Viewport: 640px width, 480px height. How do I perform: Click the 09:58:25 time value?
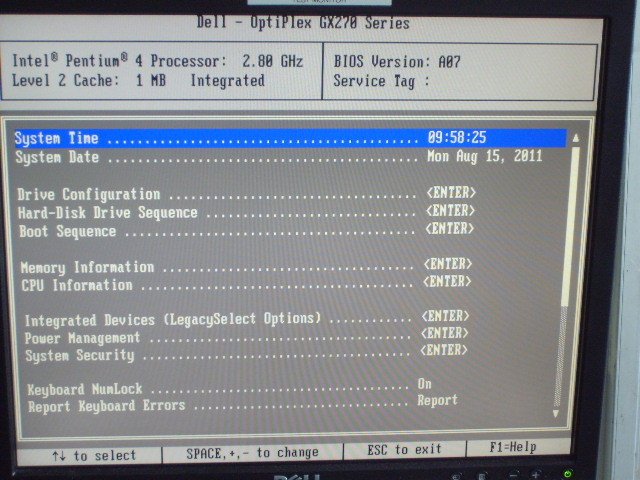tap(456, 137)
